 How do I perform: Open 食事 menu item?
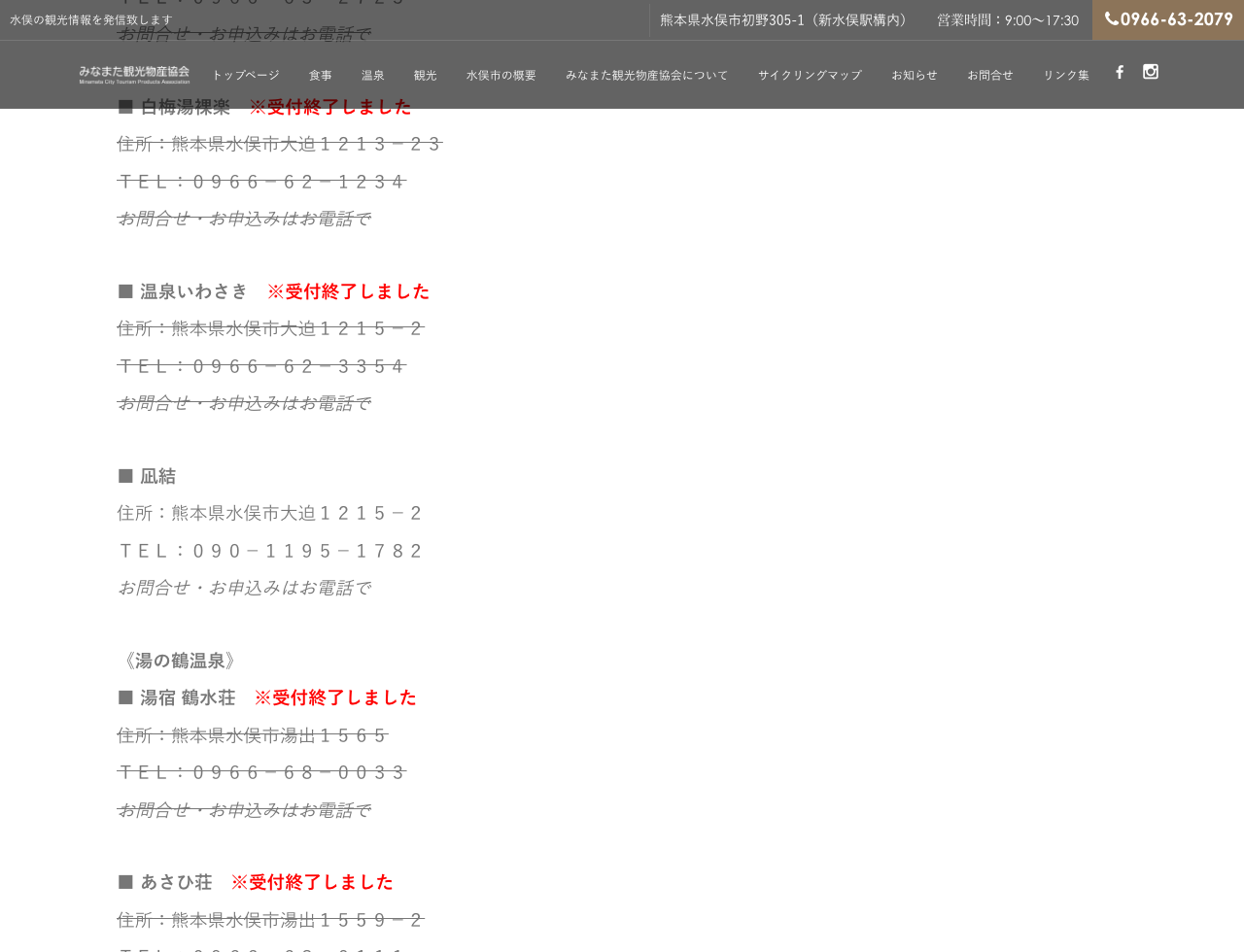321,75
